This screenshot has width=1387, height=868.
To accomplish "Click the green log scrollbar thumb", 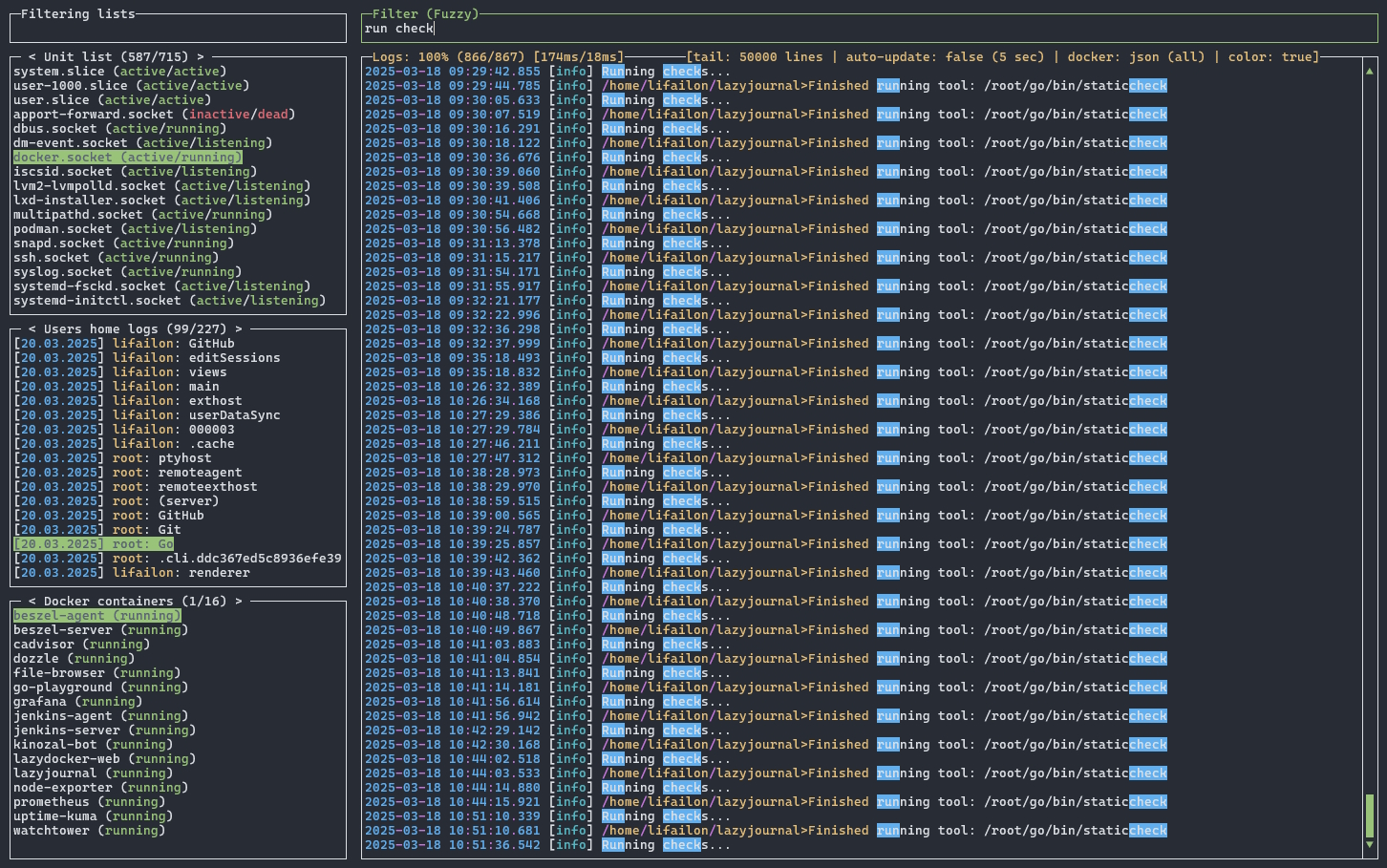I will 1370,815.
